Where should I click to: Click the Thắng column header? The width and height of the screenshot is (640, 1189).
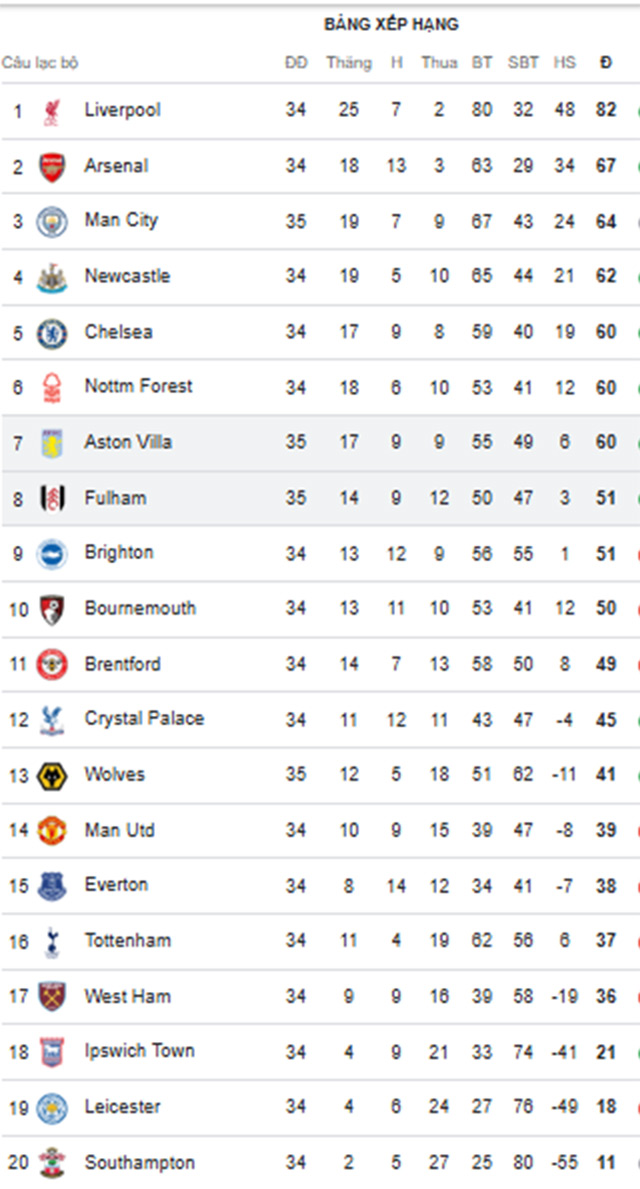pyautogui.click(x=349, y=63)
